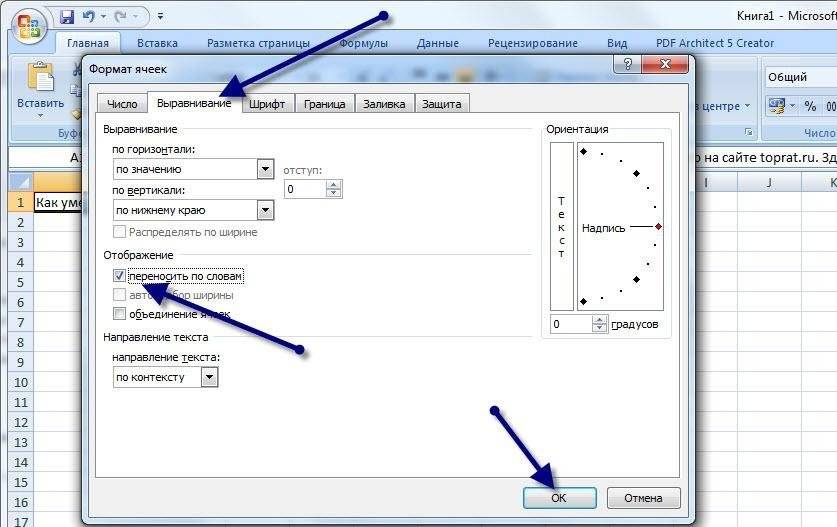Redo the last action
The width and height of the screenshot is (837, 527).
coord(120,17)
